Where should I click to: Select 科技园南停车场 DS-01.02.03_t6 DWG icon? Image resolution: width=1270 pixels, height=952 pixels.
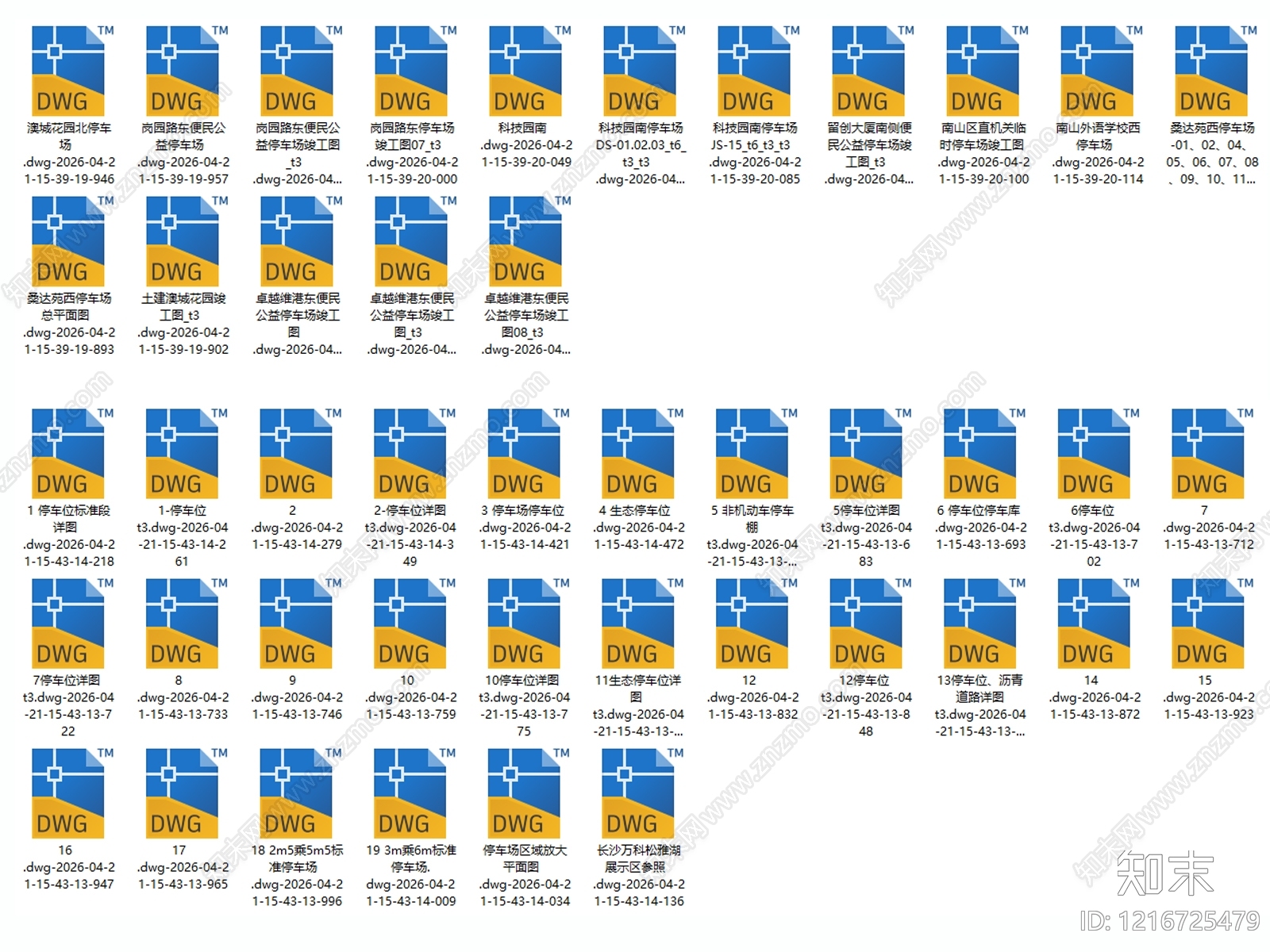click(640, 71)
